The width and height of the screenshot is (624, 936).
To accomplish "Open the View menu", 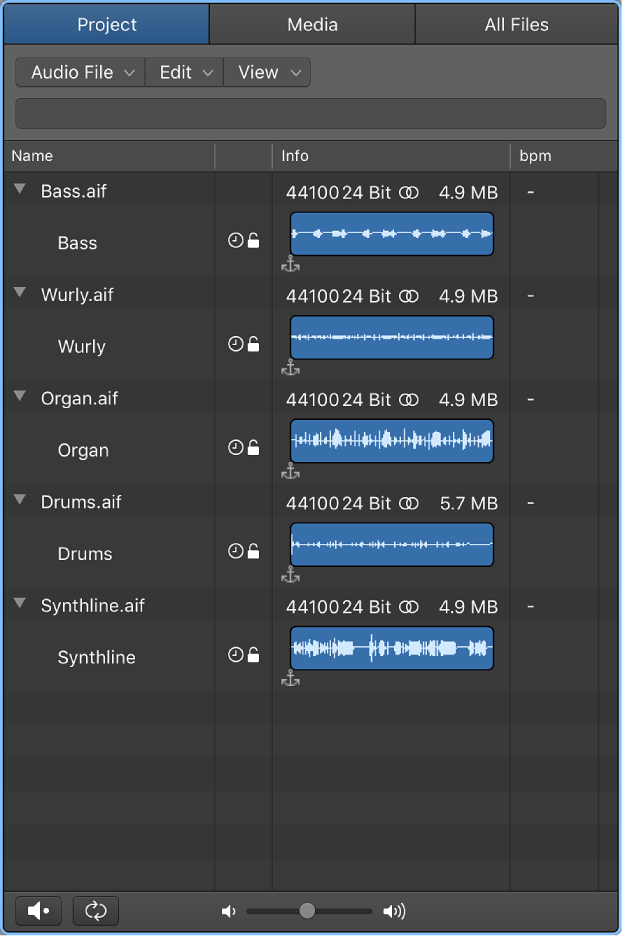I will [266, 72].
